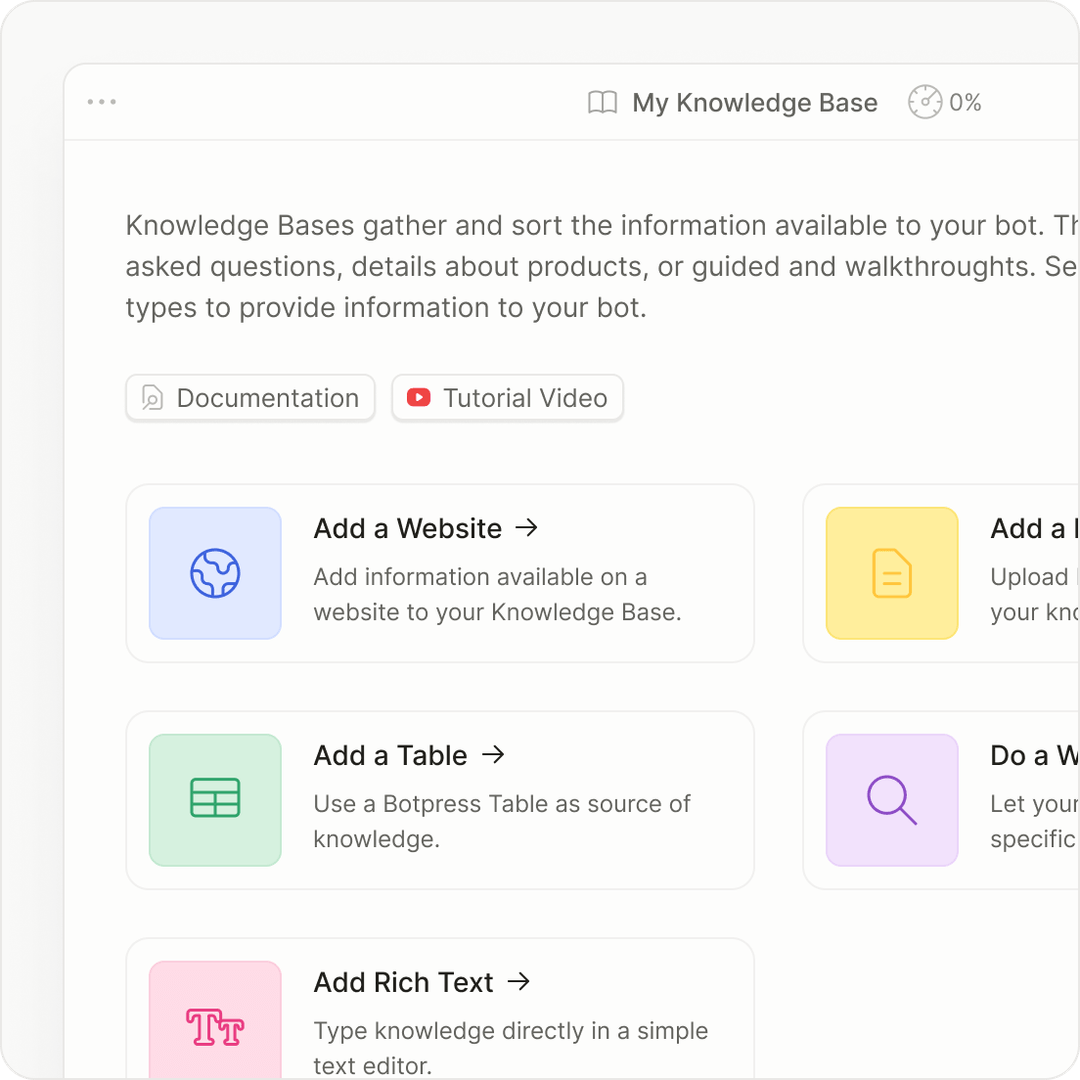Click the Add a Table card description text
The image size is (1080, 1080).
click(502, 820)
